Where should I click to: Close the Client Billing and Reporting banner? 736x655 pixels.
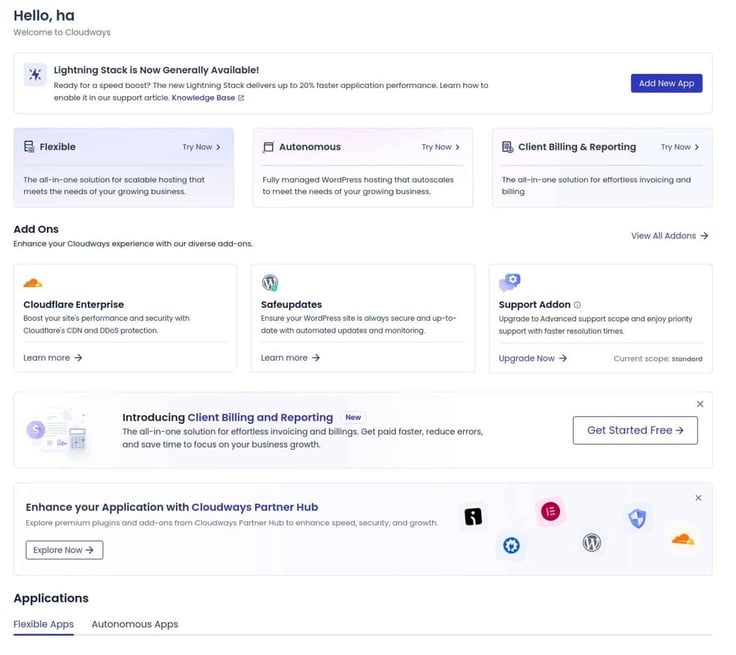(x=700, y=404)
